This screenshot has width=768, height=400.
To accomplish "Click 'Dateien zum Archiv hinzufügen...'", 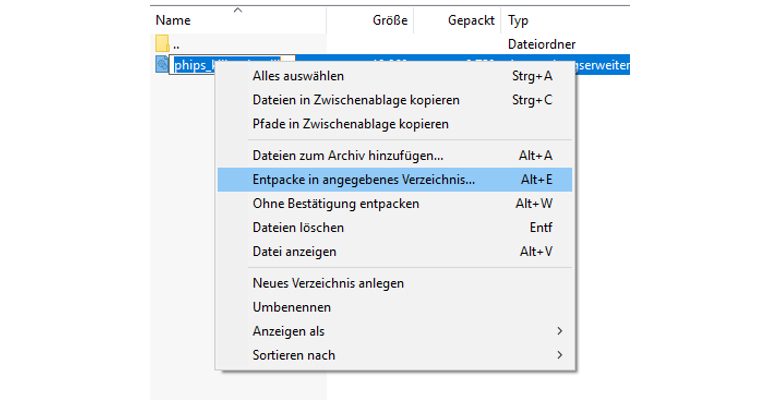I will point(347,155).
